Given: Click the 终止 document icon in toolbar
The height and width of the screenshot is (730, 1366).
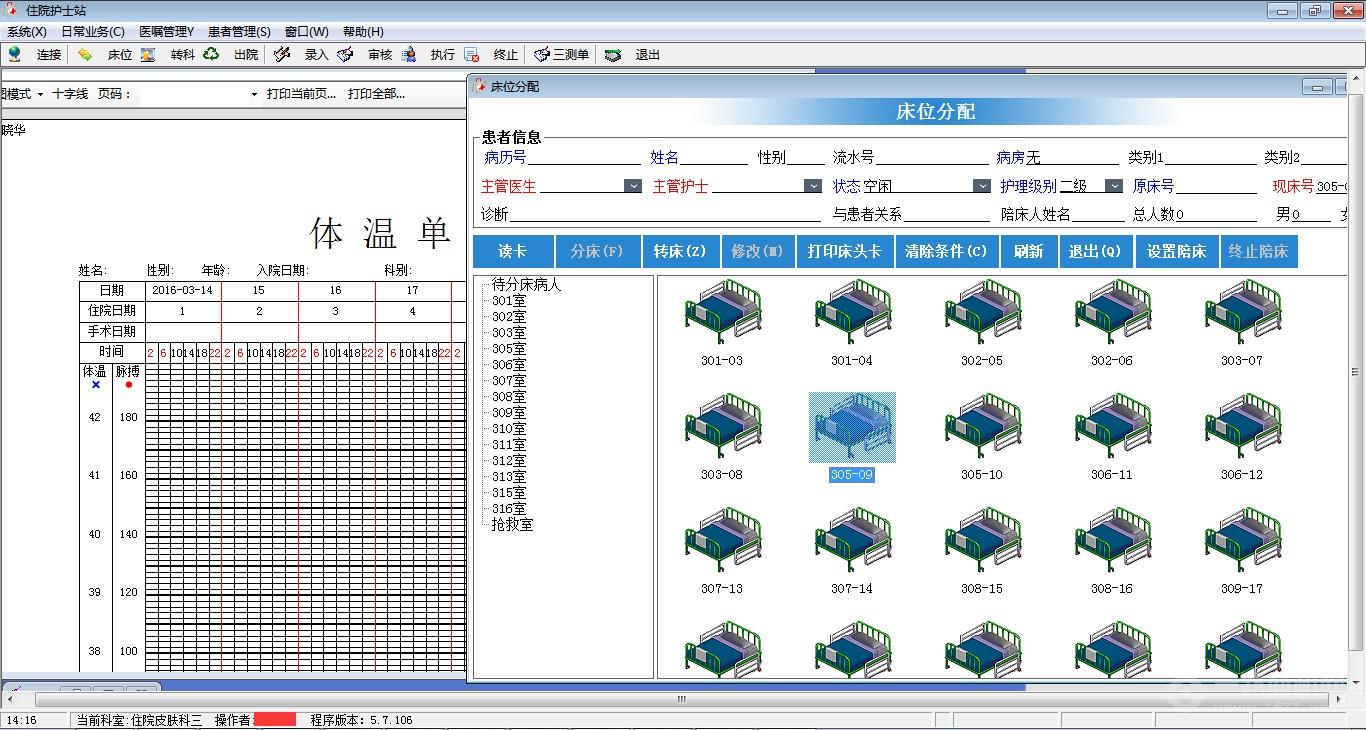Looking at the screenshot, I should pyautogui.click(x=471, y=55).
